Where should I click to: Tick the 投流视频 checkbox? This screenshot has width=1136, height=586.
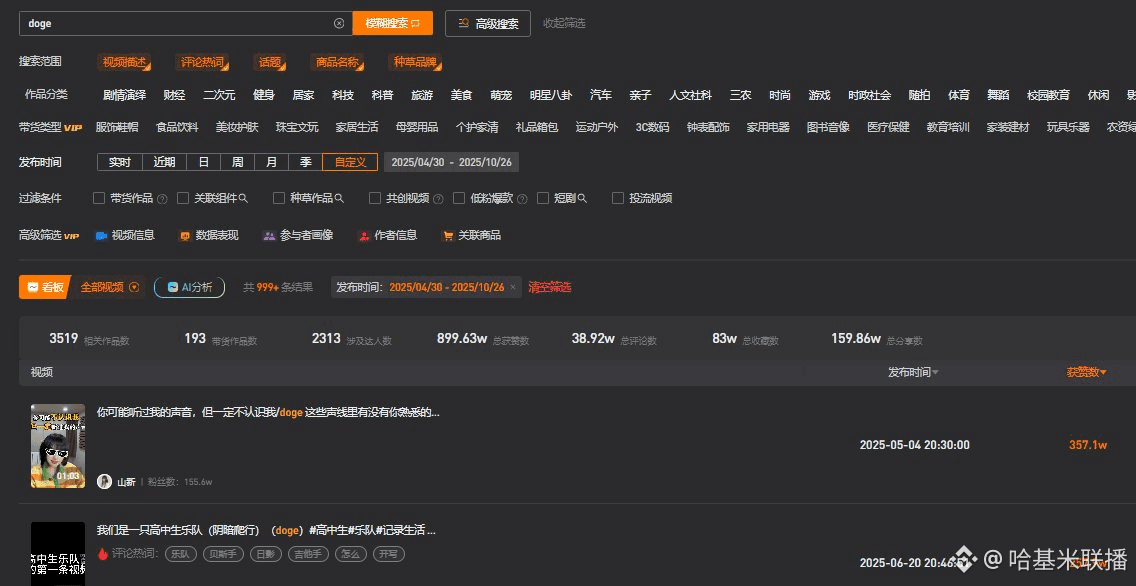(618, 198)
